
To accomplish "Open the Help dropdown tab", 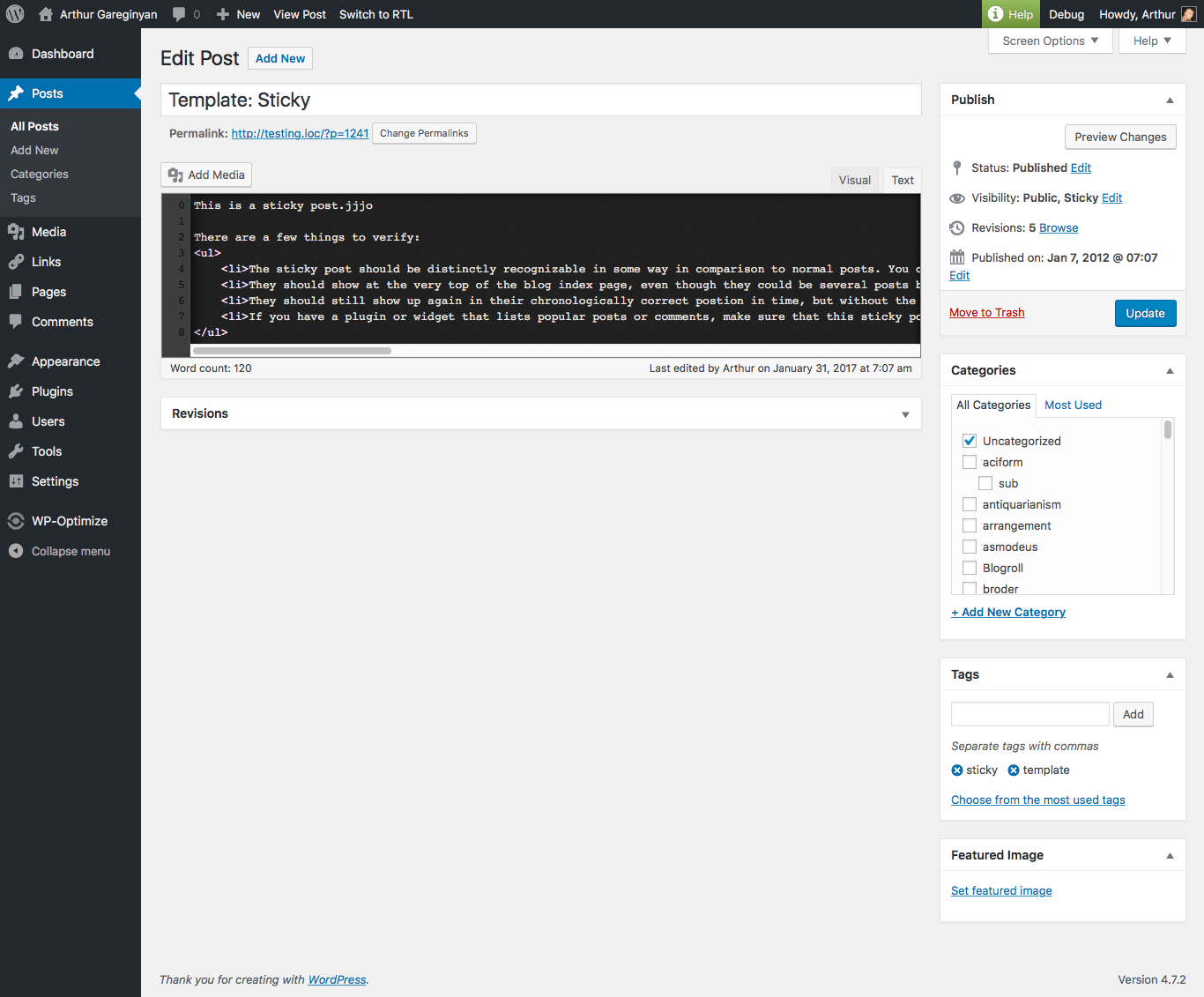I will click(x=1152, y=41).
